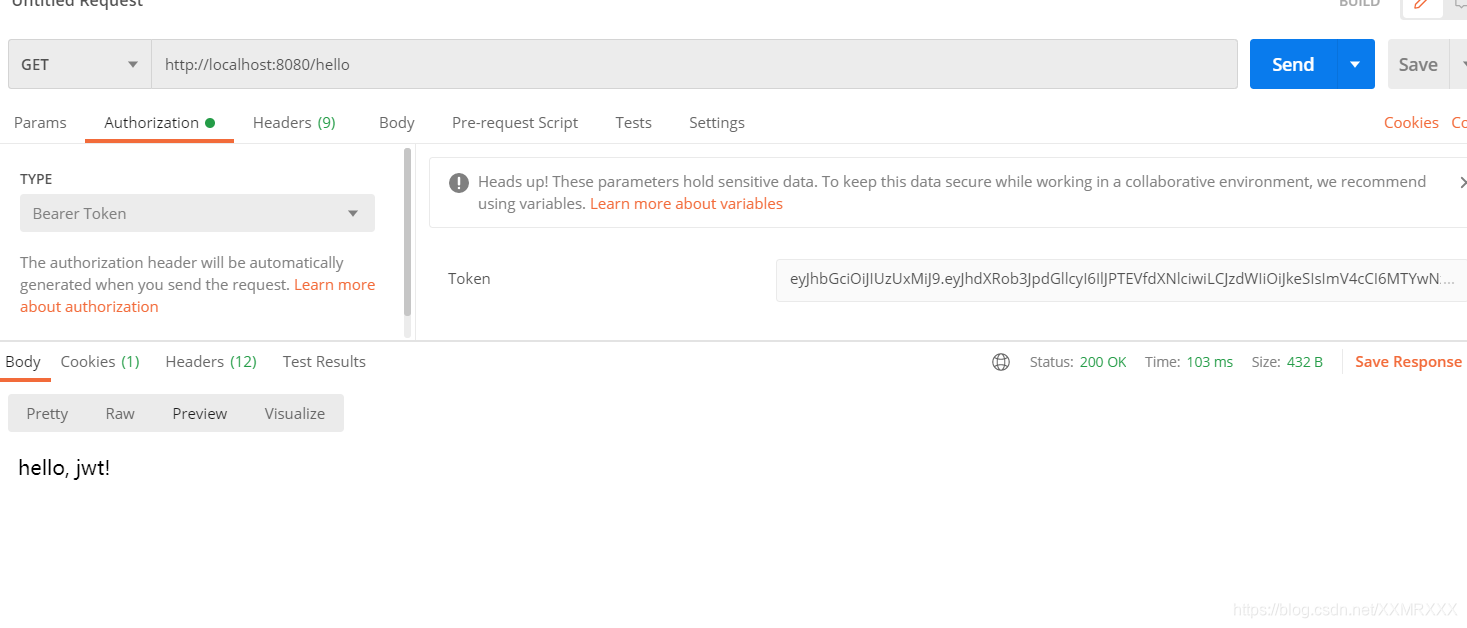Click the 103 ms response time
This screenshot has width=1467, height=628.
1209,362
